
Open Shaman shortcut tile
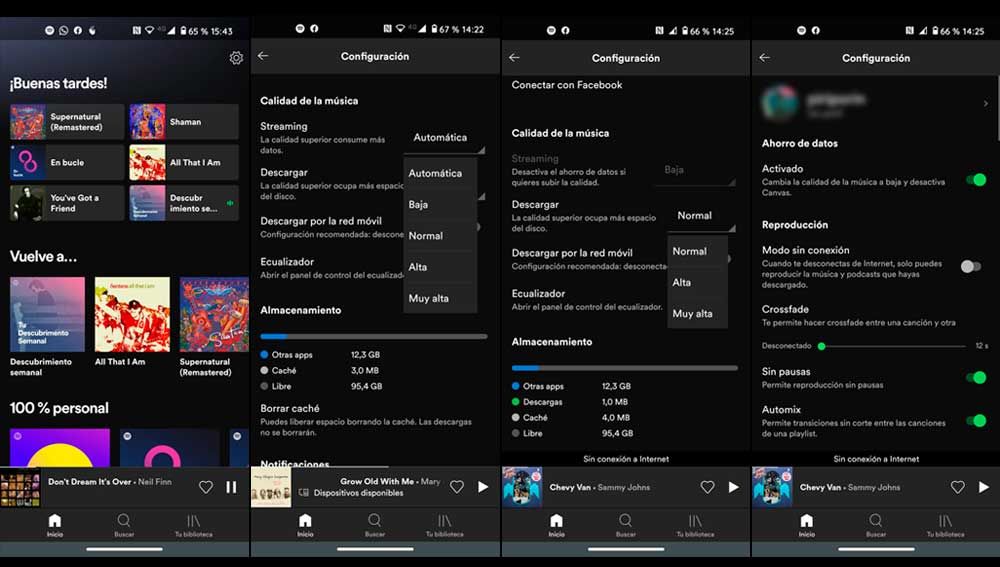tap(184, 122)
